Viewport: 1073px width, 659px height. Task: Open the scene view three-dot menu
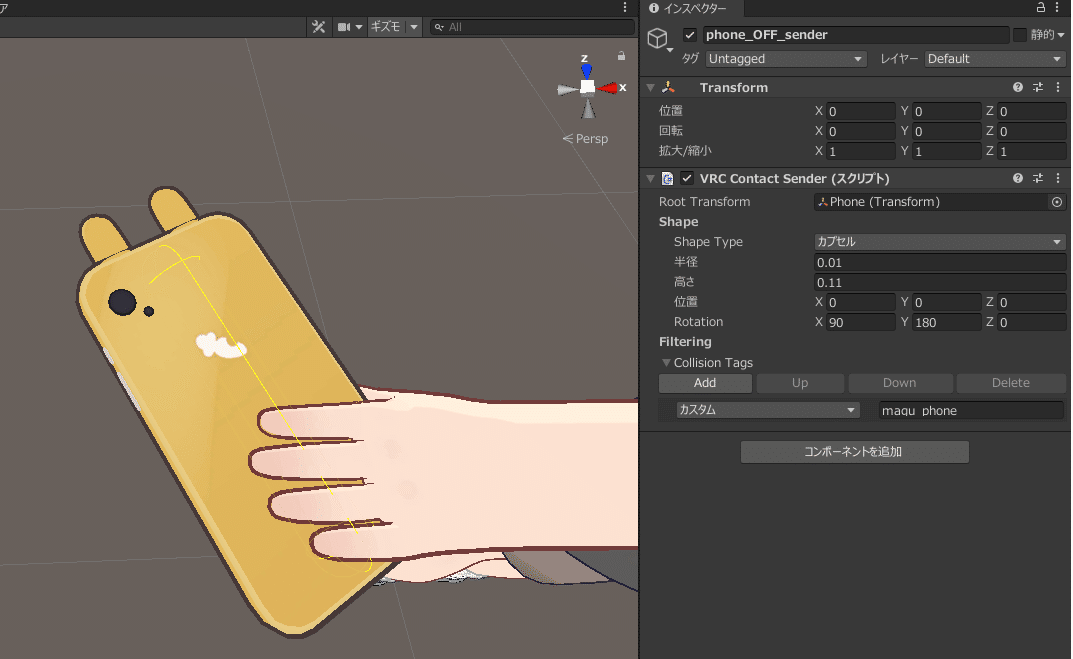[625, 8]
